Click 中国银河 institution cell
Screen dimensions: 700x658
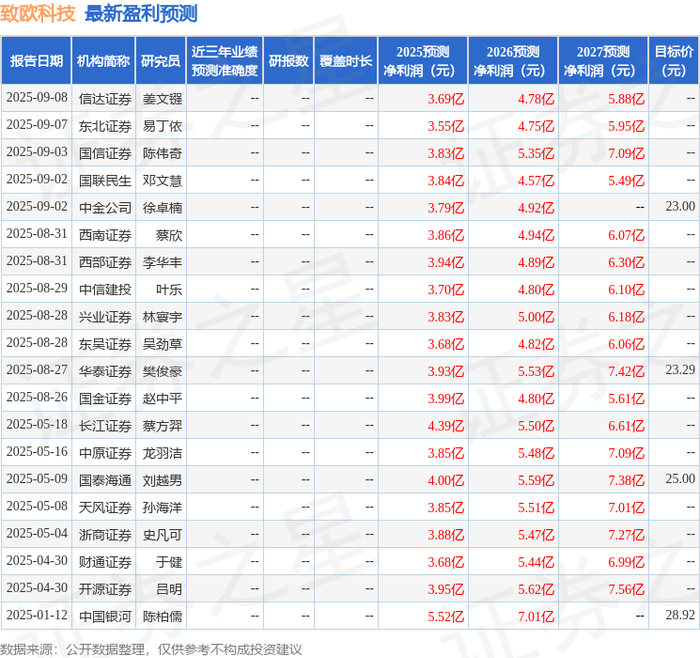(x=105, y=616)
